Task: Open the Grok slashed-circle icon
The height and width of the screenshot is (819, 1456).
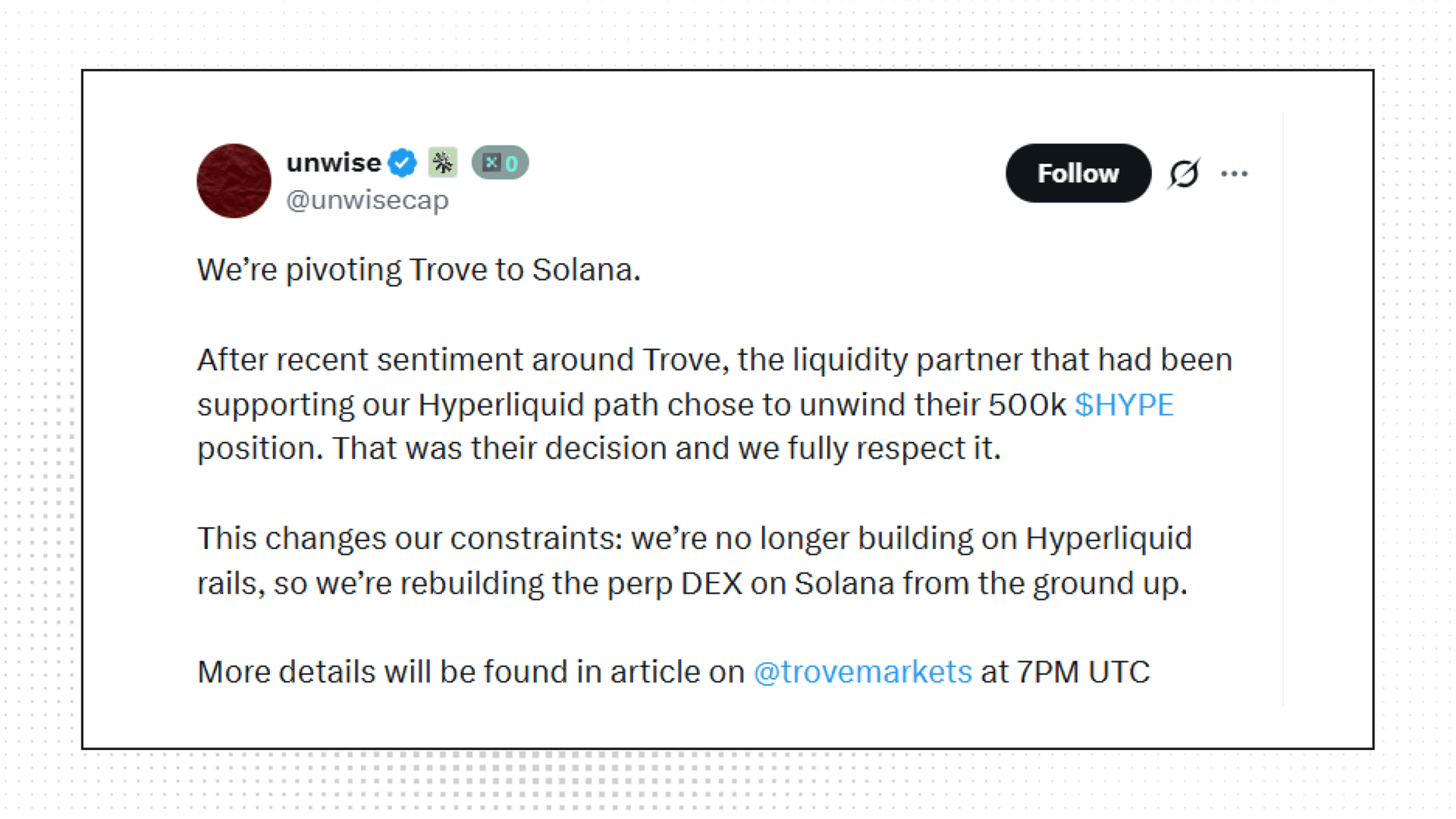Action: pos(1184,174)
